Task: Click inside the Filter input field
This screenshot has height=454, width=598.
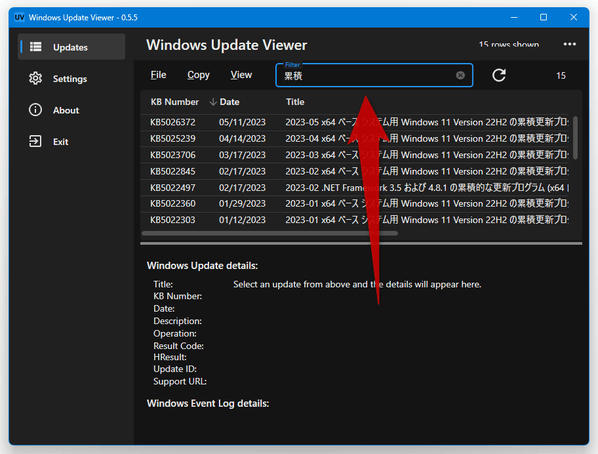Action: click(368, 76)
